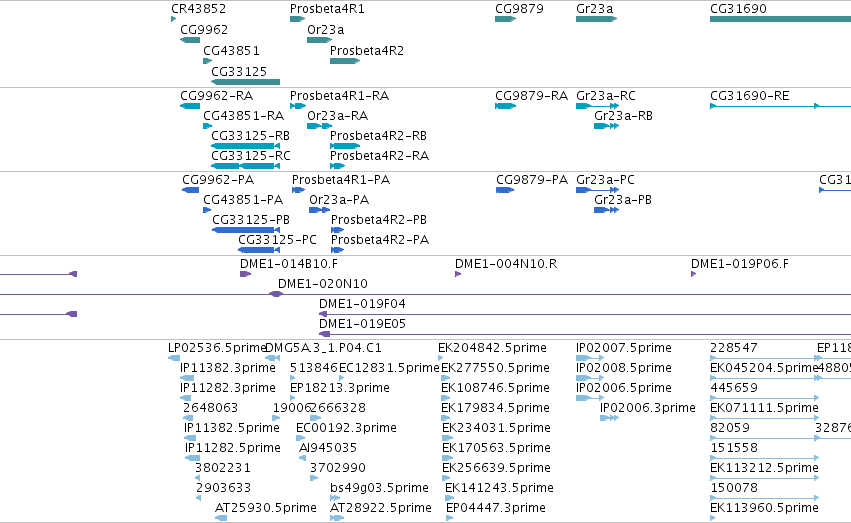Pick the CG33125 gene label
The image size is (851, 523).
tap(239, 72)
